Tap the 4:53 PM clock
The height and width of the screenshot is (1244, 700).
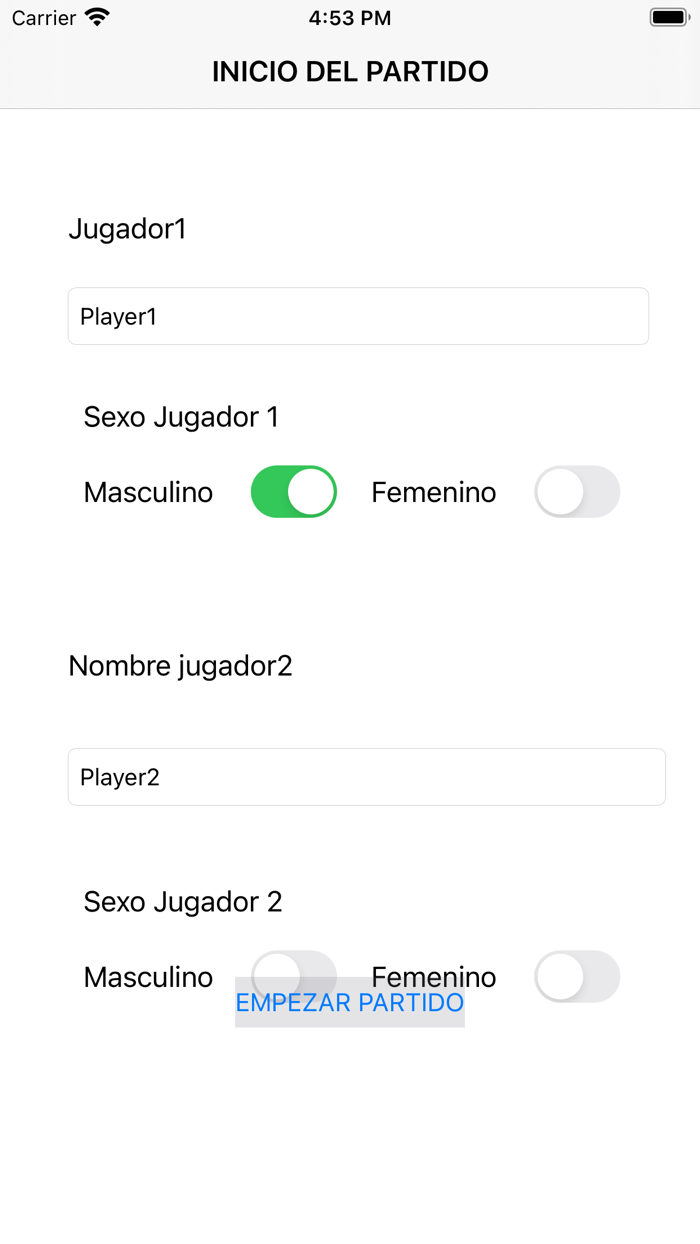pos(350,18)
